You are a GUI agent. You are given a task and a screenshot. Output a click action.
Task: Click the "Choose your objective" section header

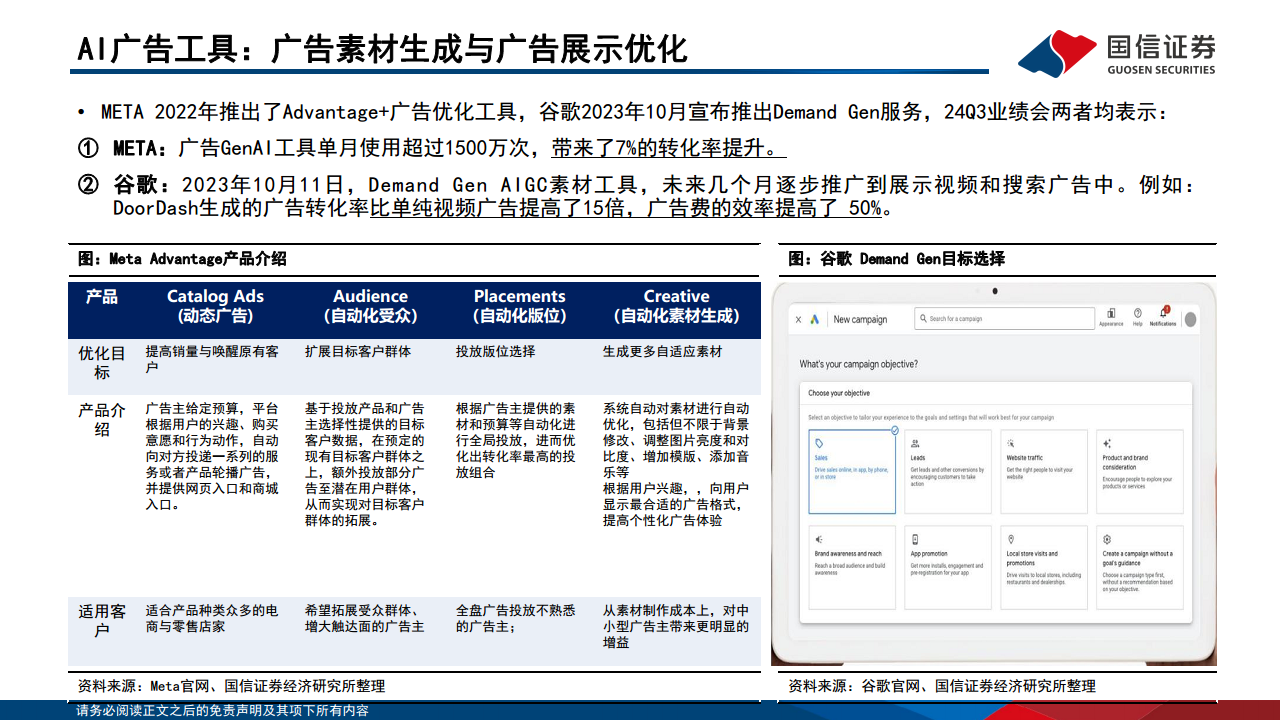click(839, 393)
